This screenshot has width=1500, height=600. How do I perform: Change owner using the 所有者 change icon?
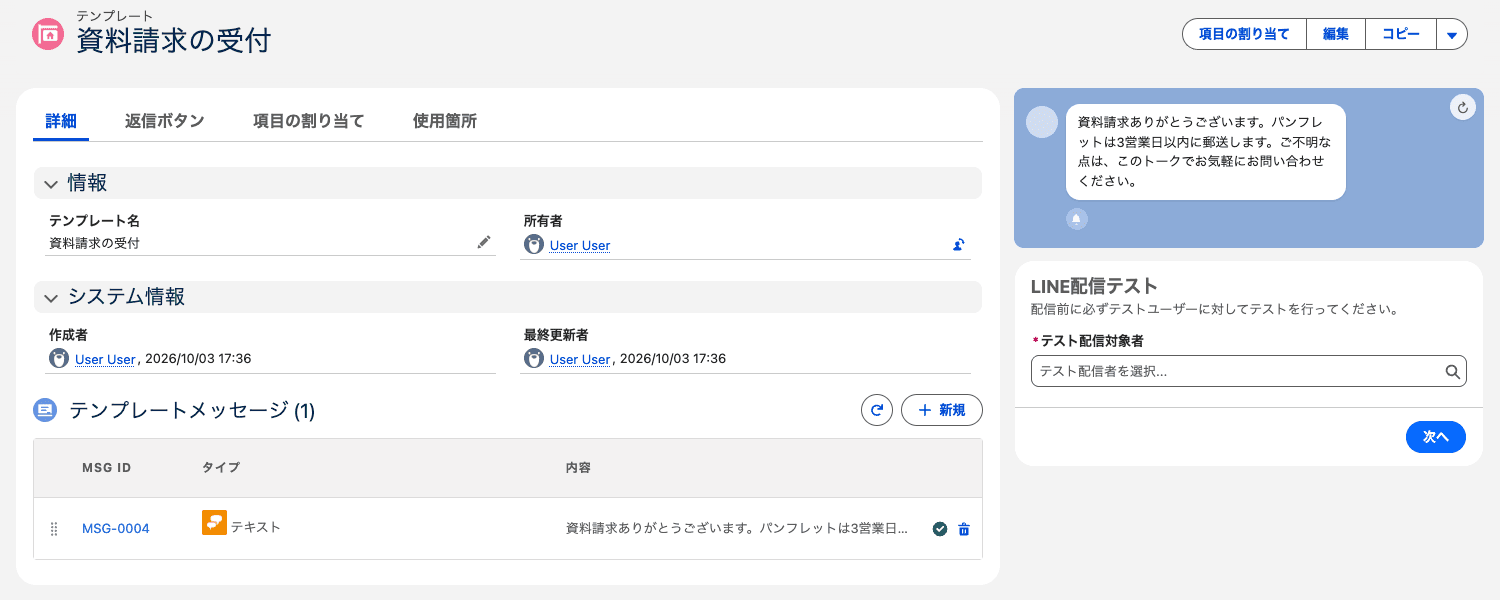pos(958,244)
